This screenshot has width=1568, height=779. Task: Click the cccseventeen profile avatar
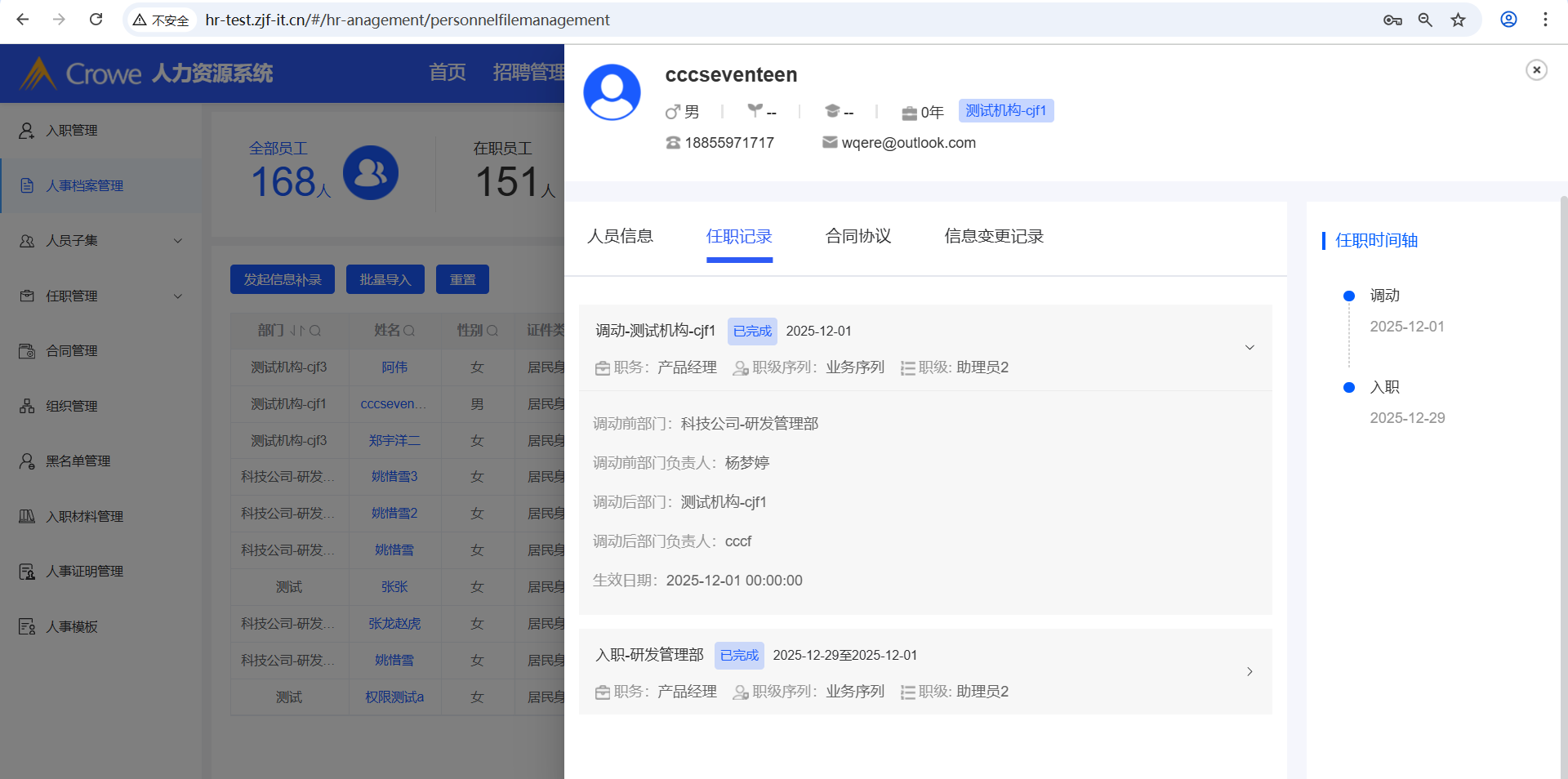[x=612, y=92]
